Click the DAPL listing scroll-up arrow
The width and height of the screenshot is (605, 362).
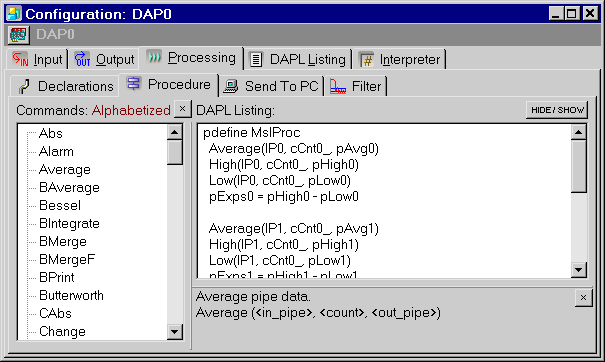pyautogui.click(x=578, y=132)
